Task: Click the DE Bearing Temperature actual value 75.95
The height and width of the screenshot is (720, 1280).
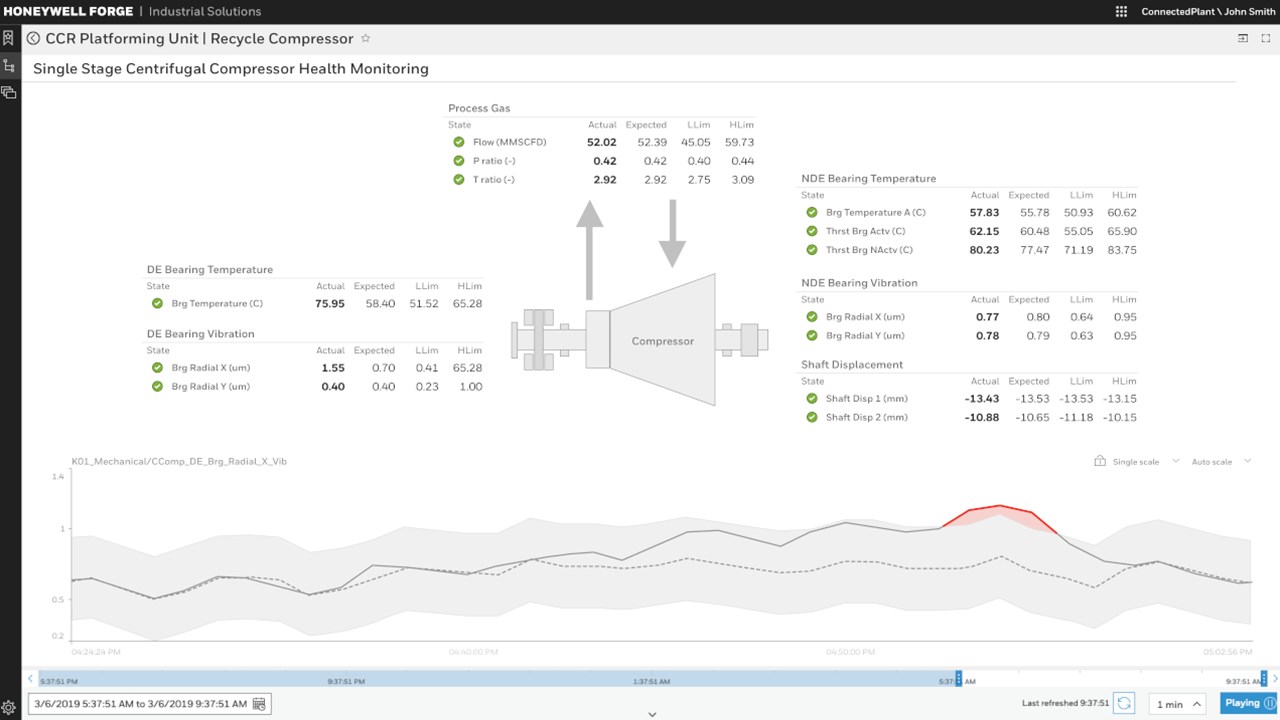Action: coord(330,303)
